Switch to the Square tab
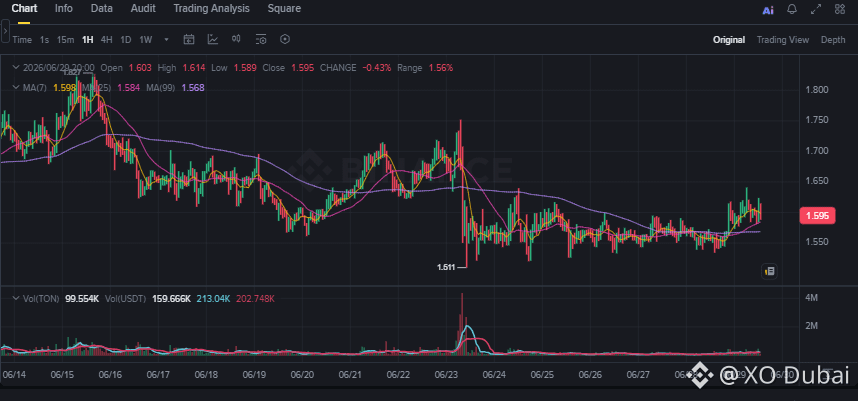 (284, 9)
